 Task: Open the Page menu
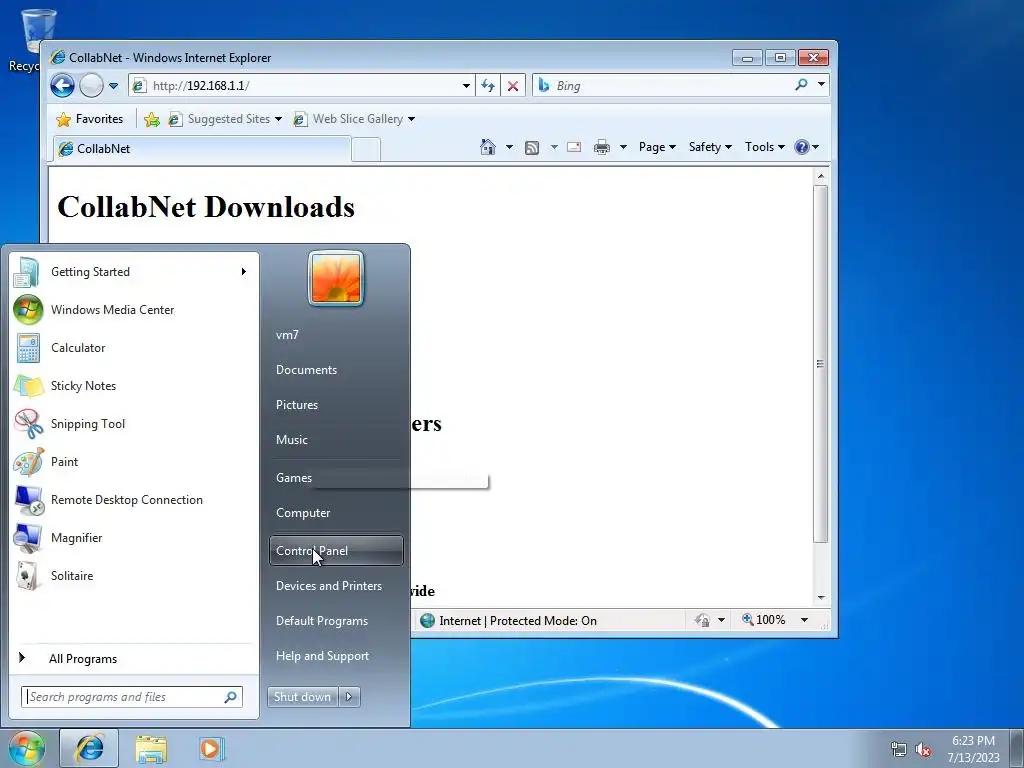[x=657, y=147]
